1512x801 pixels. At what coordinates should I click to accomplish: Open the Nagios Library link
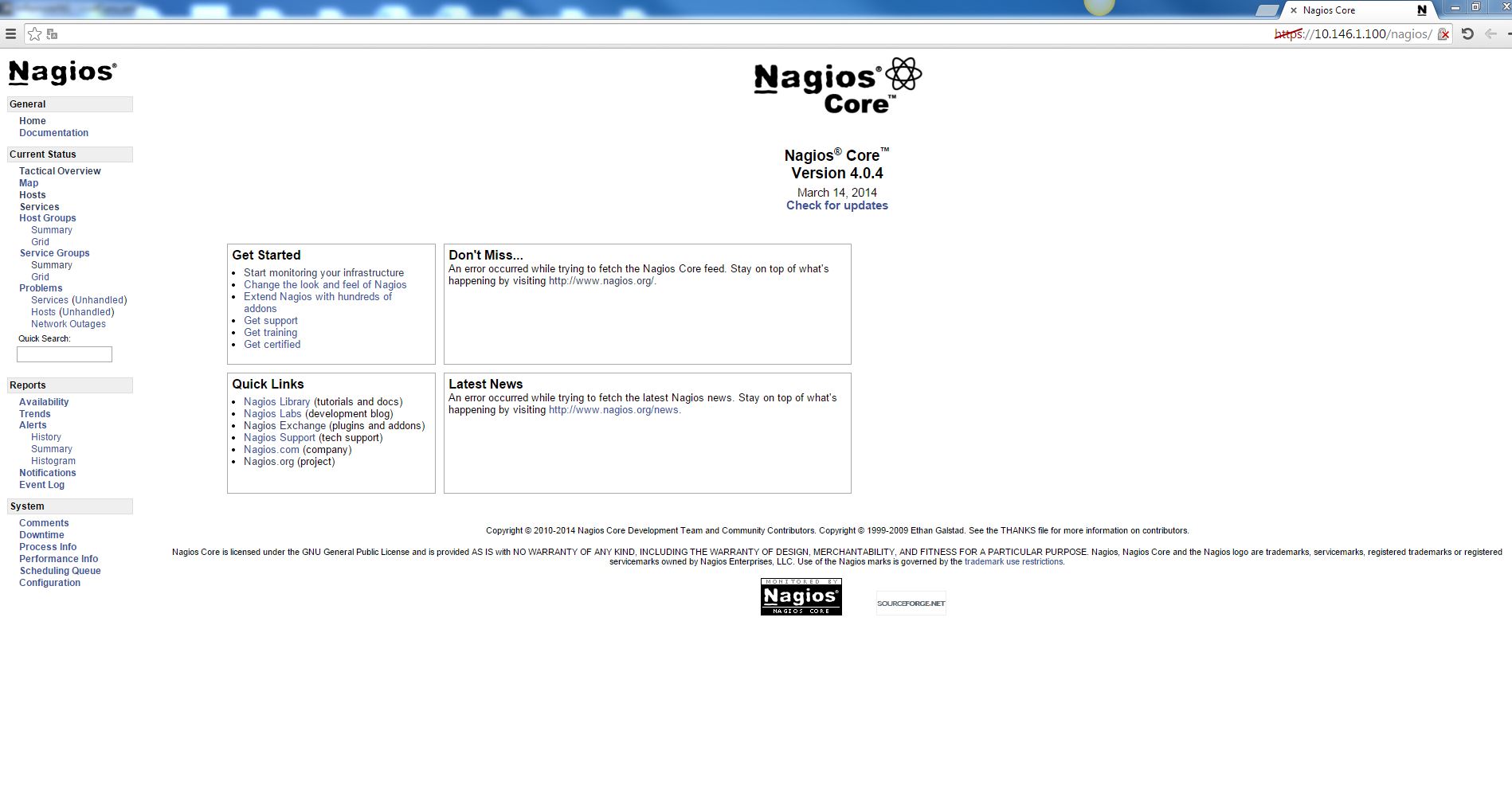tap(276, 402)
